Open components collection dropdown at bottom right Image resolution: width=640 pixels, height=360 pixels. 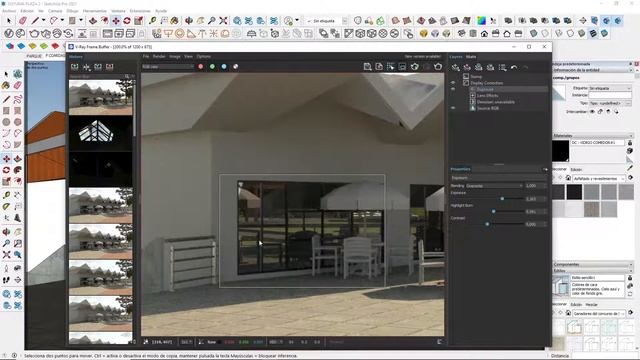[x=599, y=313]
